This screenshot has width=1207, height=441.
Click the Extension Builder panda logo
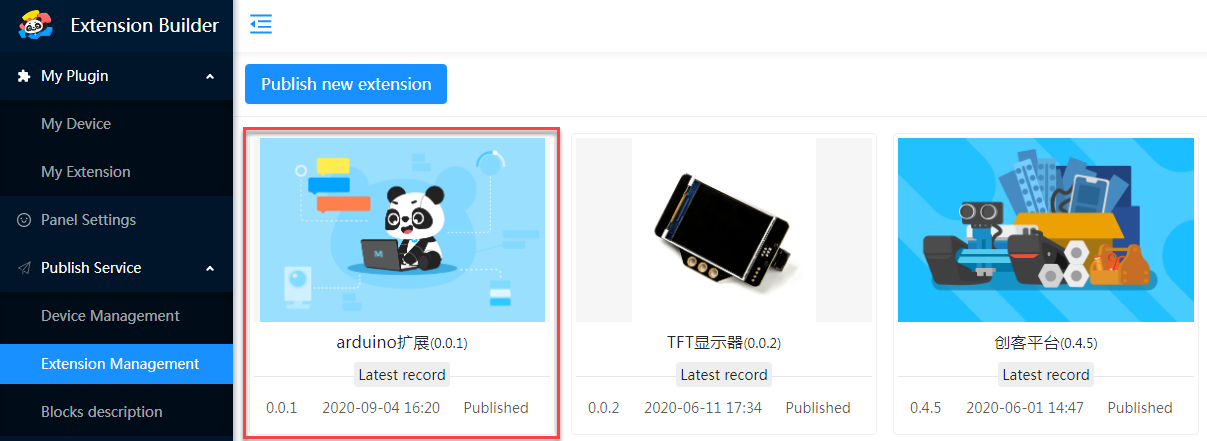coord(35,25)
